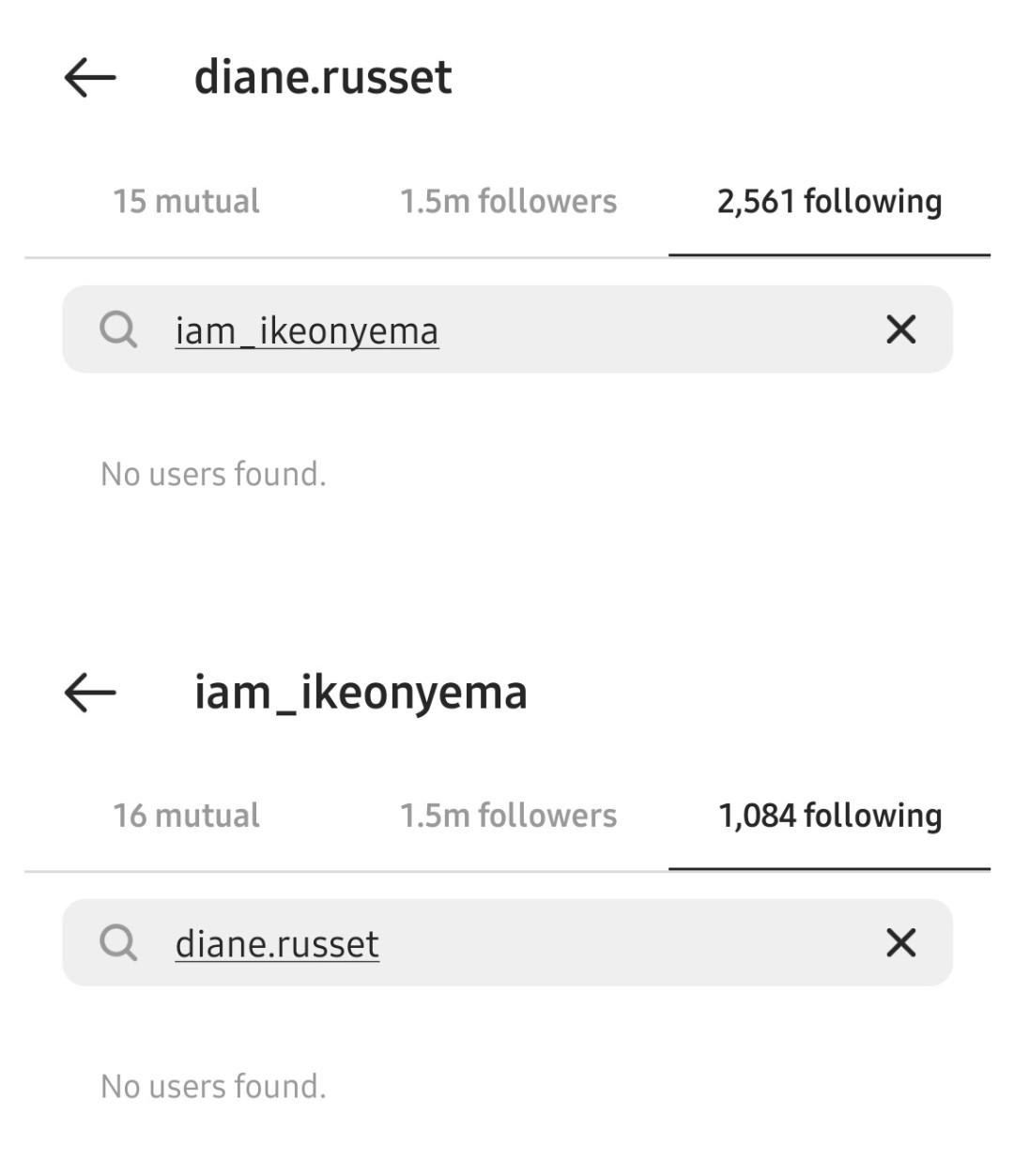Click 'No users found.' below iam_ikeonyema search
This screenshot has height=1176, width=1014.
pyautogui.click(x=213, y=474)
